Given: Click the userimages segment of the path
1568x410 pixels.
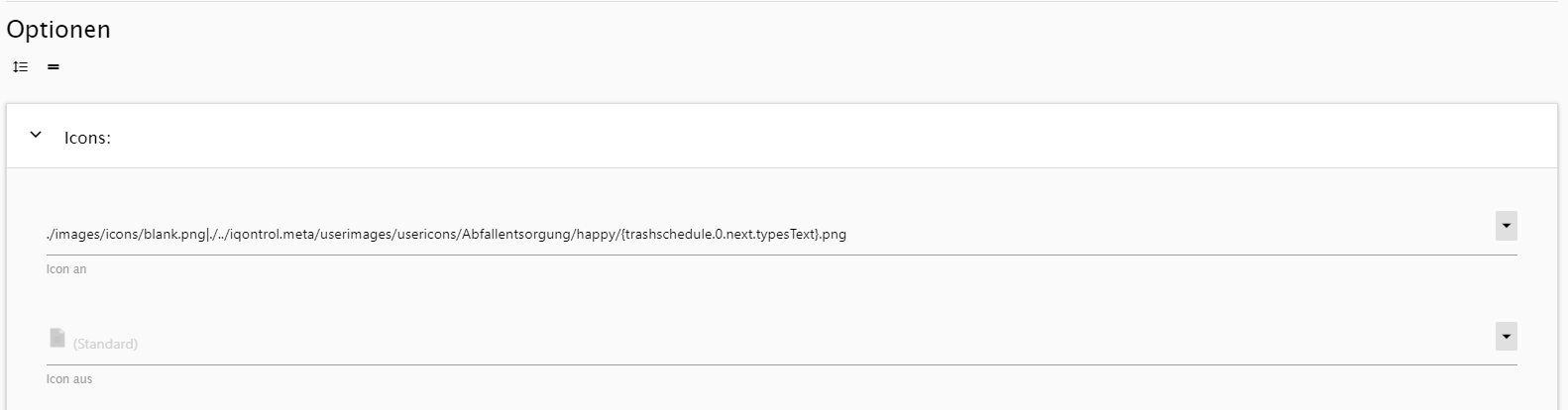Looking at the screenshot, I should [x=357, y=235].
